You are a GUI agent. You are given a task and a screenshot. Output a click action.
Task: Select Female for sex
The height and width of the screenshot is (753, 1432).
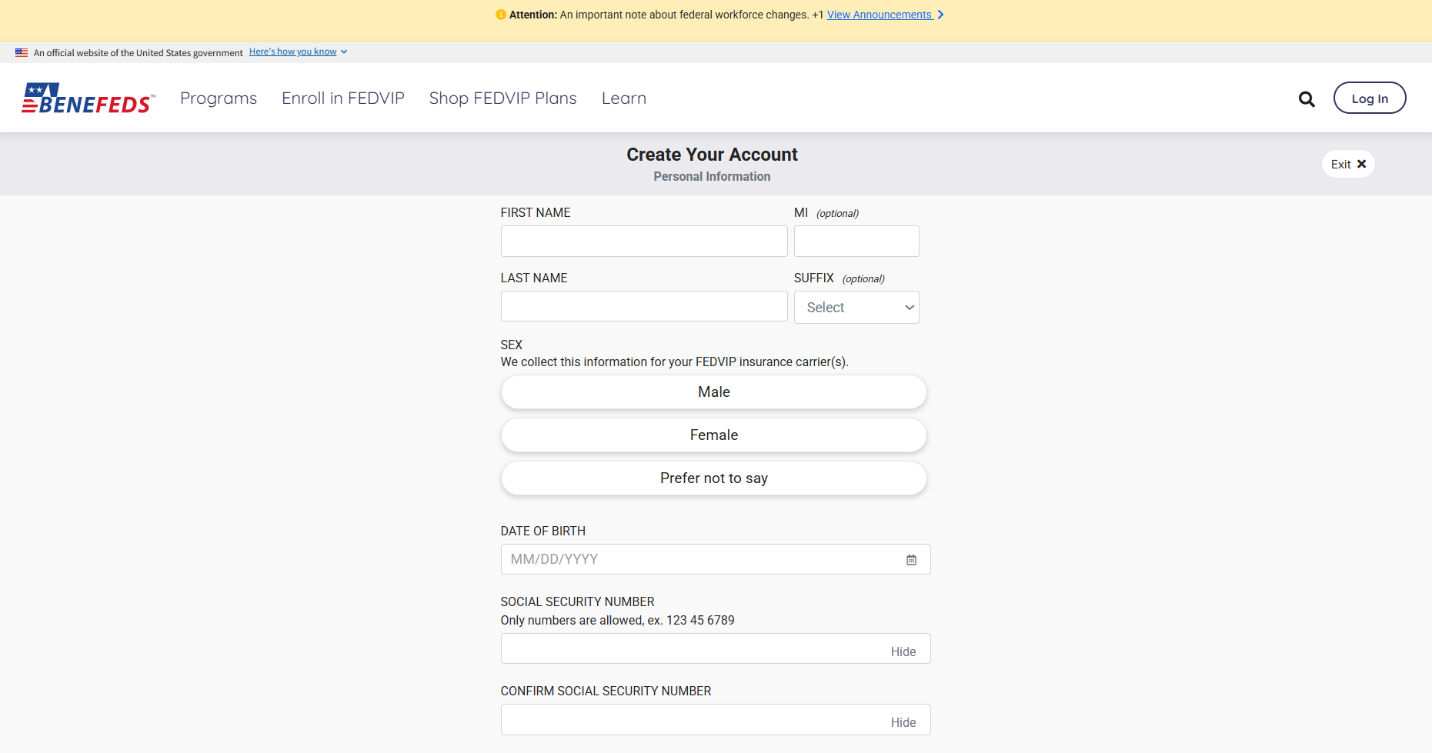(713, 435)
